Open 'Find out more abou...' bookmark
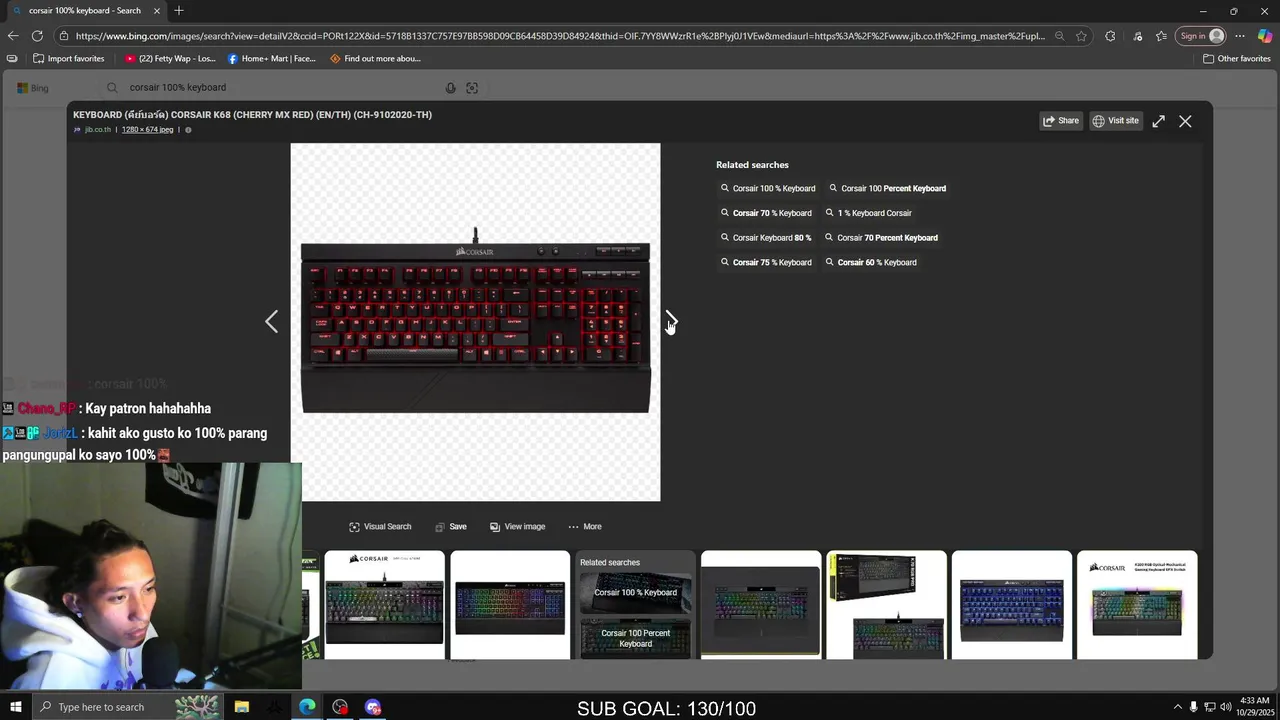 375,59
